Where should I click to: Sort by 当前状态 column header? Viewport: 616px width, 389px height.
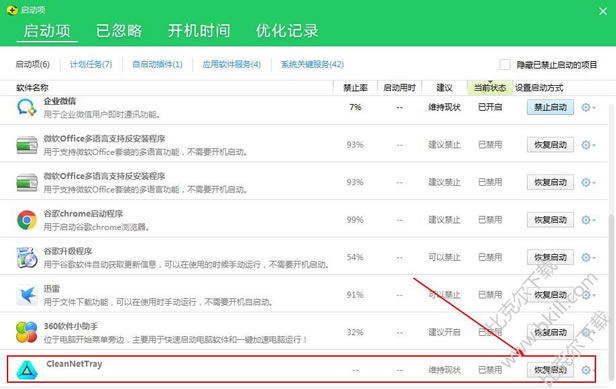(490, 88)
